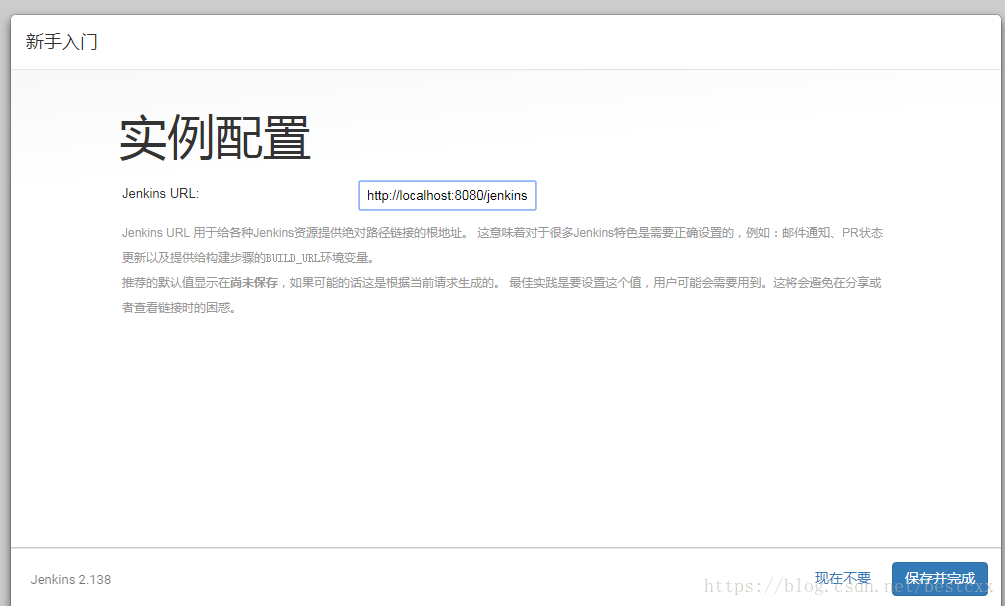Click the line starting with 推荐的默认值显示在

coord(502,283)
